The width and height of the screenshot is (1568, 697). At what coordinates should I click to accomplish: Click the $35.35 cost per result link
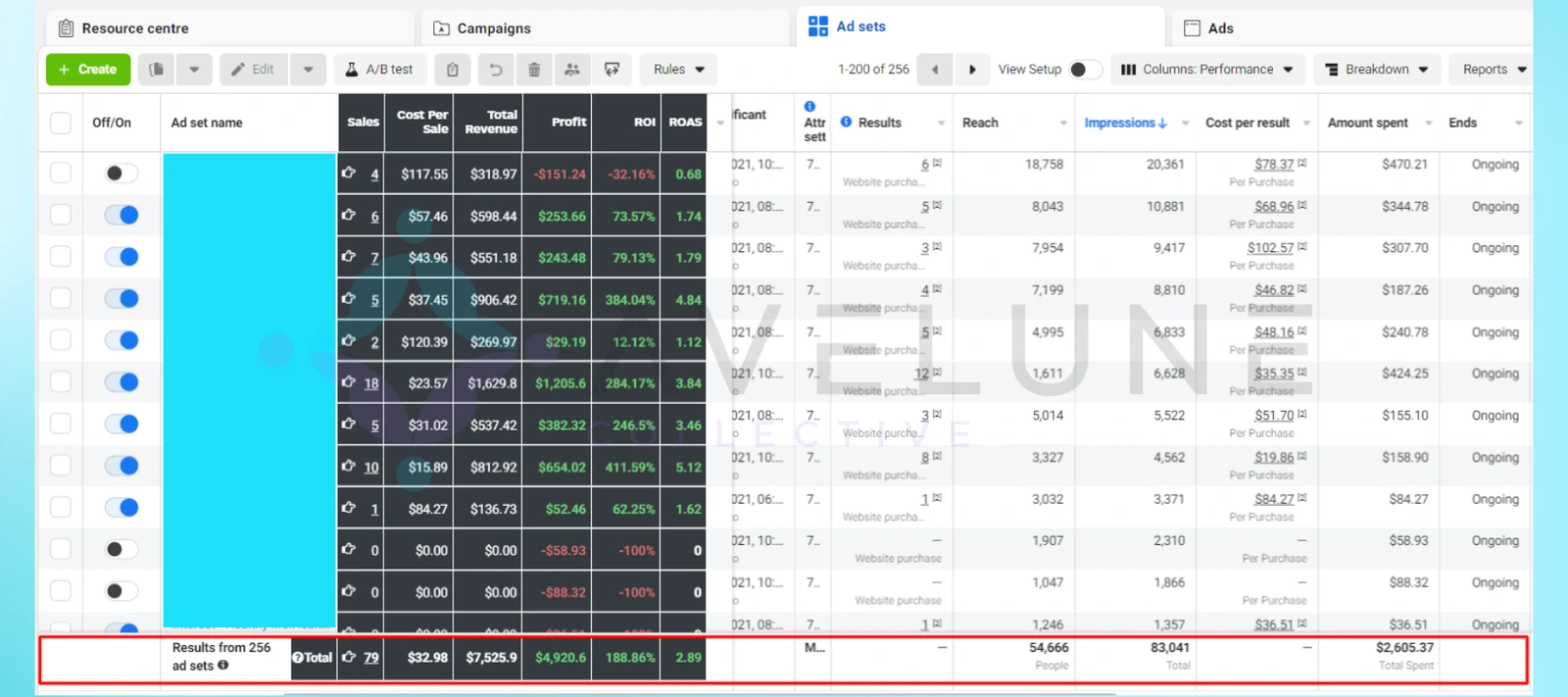[x=1274, y=373]
